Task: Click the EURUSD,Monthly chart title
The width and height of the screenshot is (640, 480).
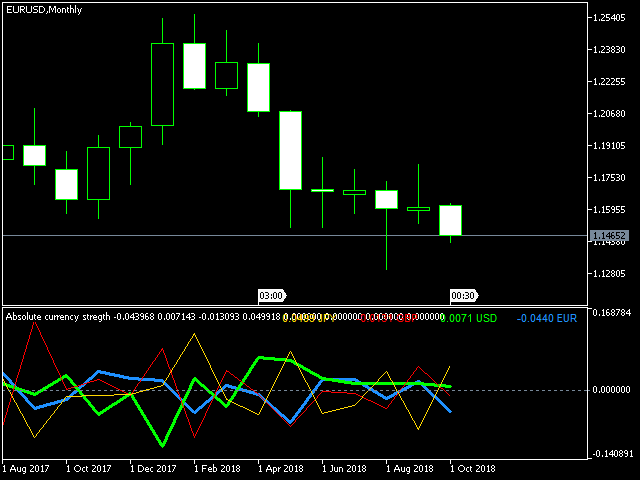Action: (43, 9)
